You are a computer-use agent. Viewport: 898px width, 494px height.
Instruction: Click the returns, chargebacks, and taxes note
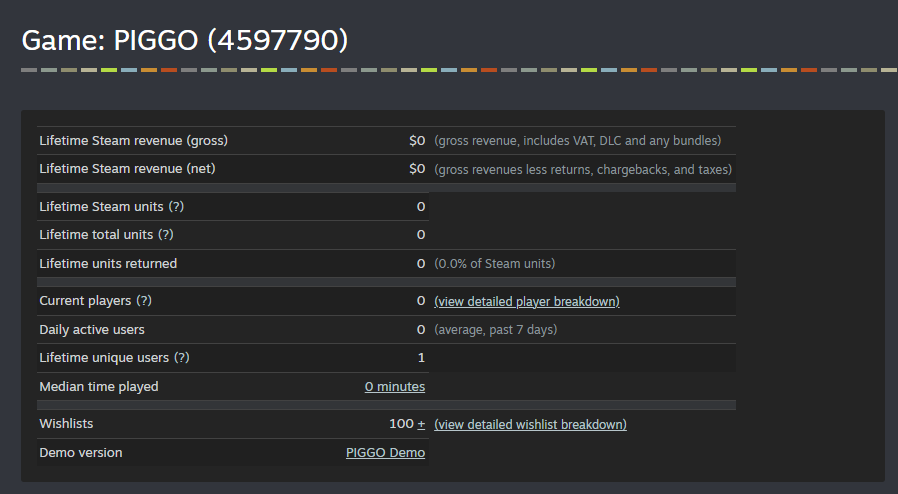[583, 169]
